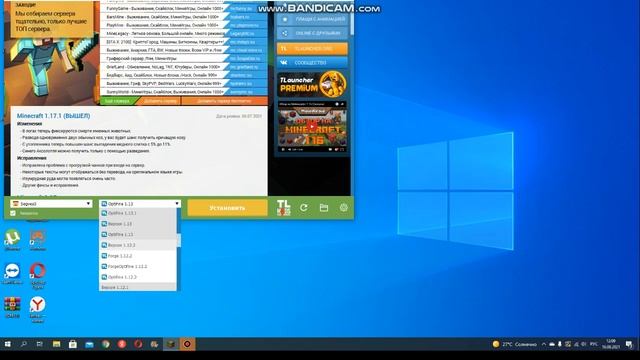
Task: Open Microsoft Store from the taskbar
Action: [x=73, y=344]
